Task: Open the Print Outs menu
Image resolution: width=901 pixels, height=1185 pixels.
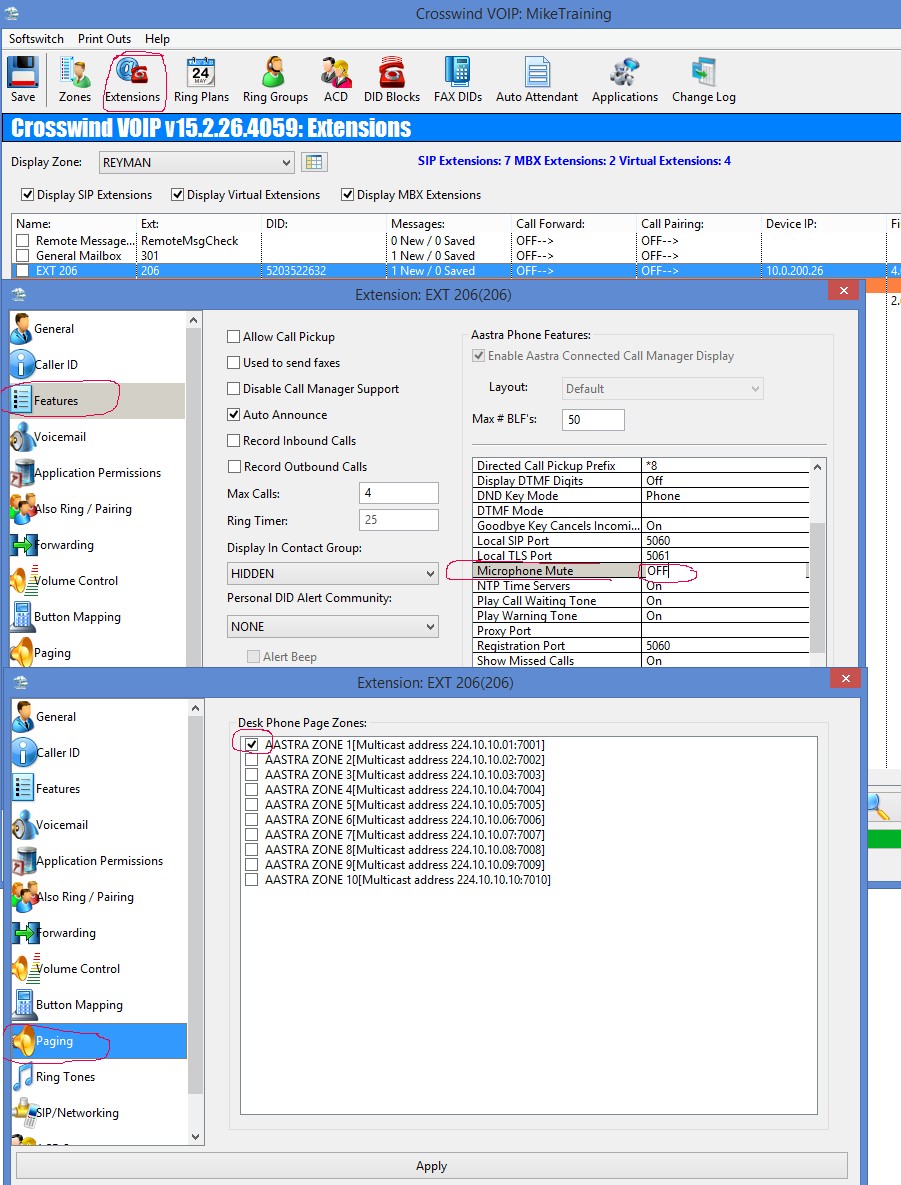Action: 104,39
